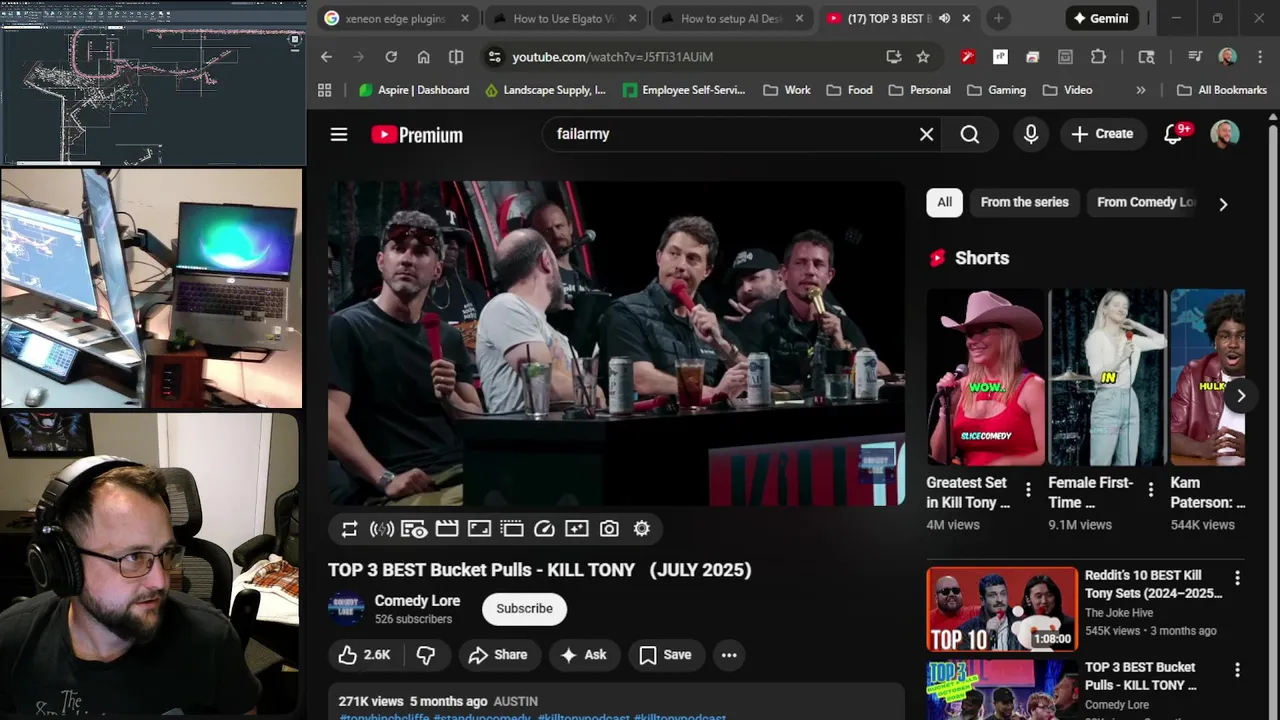Viewport: 1280px width, 720px height.
Task: Reload the YouTube page
Action: 391,57
